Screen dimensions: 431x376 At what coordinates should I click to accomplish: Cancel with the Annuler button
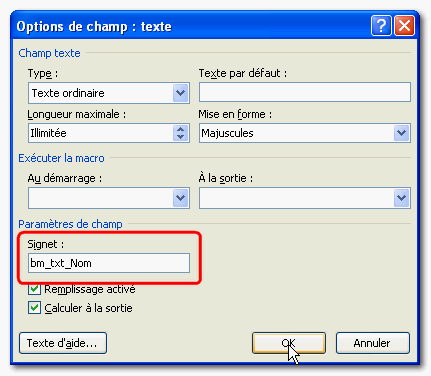pyautogui.click(x=373, y=343)
